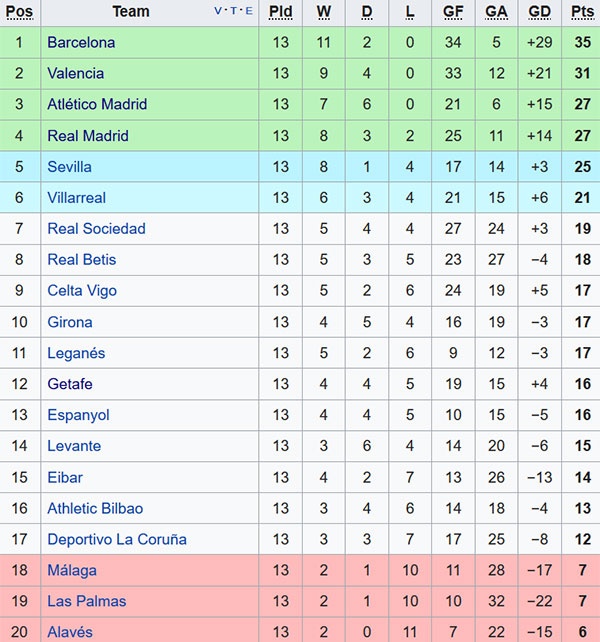Open the Villarreal link
Viewport: 600px width, 642px height.
[x=76, y=198]
